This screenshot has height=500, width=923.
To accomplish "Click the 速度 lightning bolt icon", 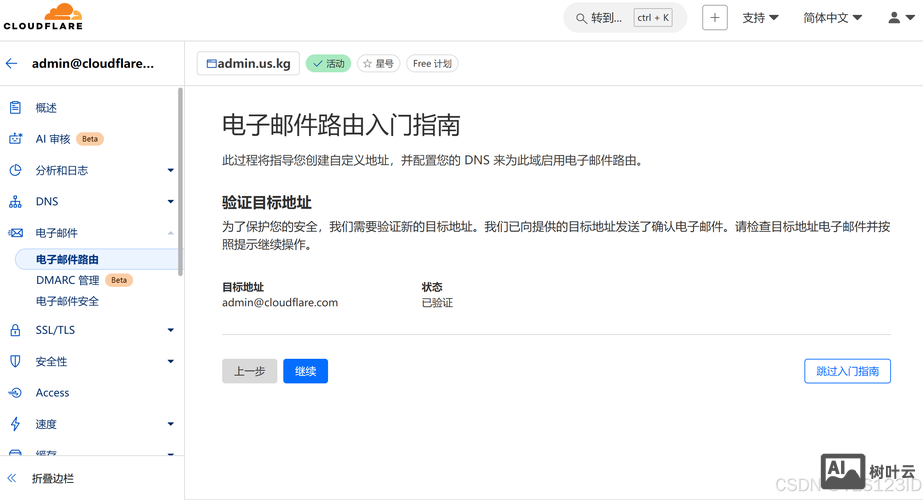I will point(15,424).
